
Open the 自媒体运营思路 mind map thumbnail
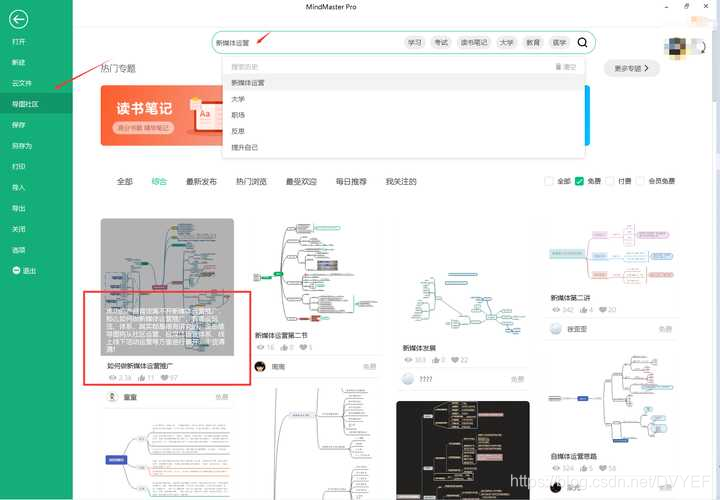[611, 400]
